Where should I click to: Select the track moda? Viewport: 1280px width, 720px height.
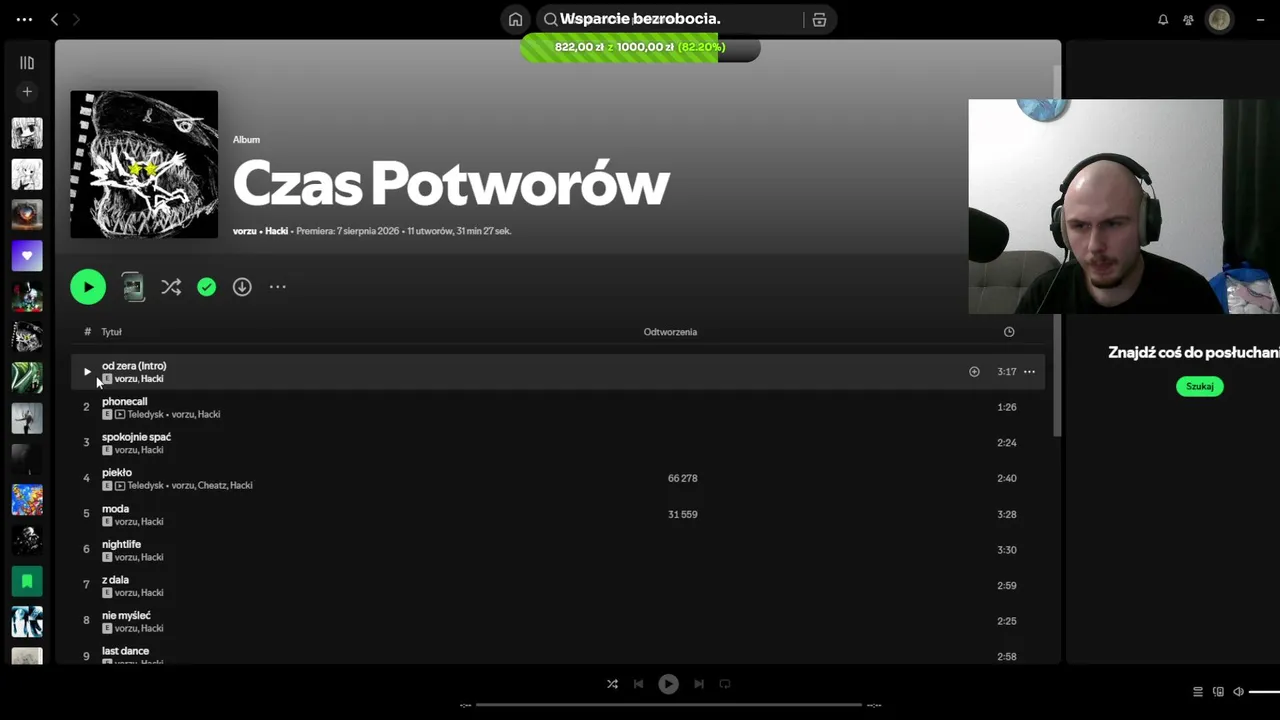(557, 514)
